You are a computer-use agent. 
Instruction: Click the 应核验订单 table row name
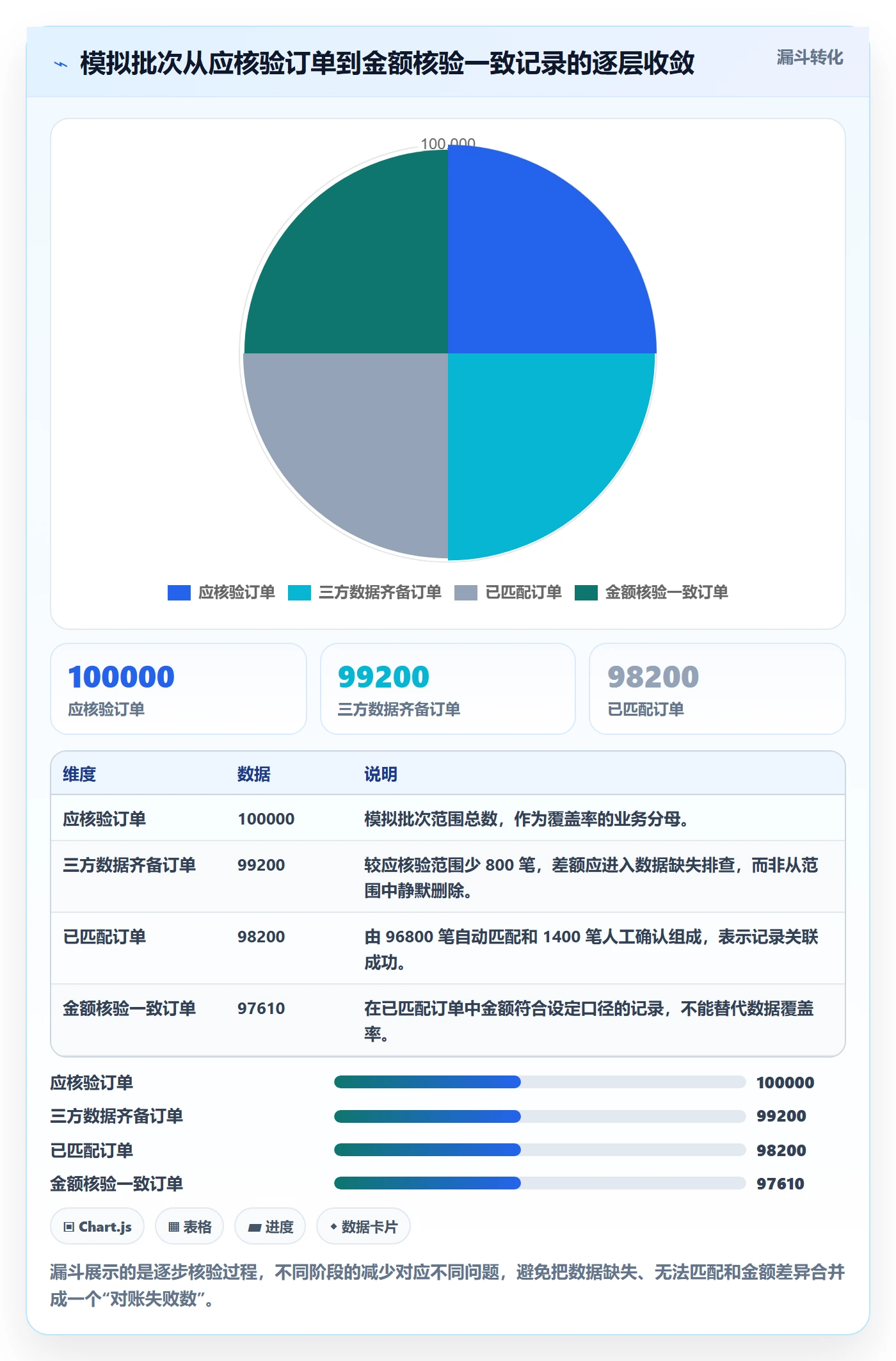[x=104, y=819]
